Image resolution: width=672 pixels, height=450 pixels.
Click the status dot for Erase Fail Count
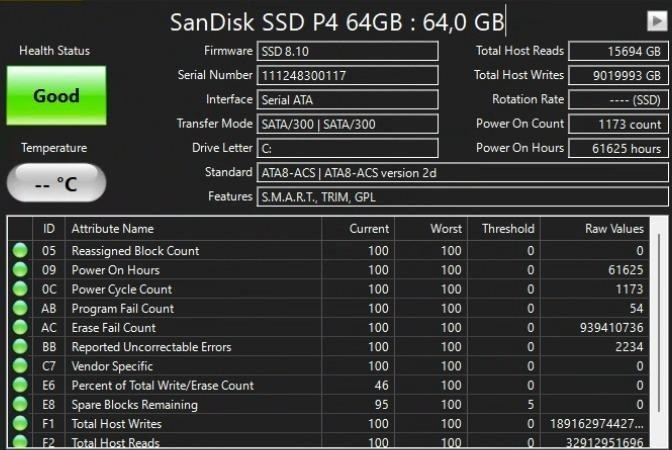point(20,327)
